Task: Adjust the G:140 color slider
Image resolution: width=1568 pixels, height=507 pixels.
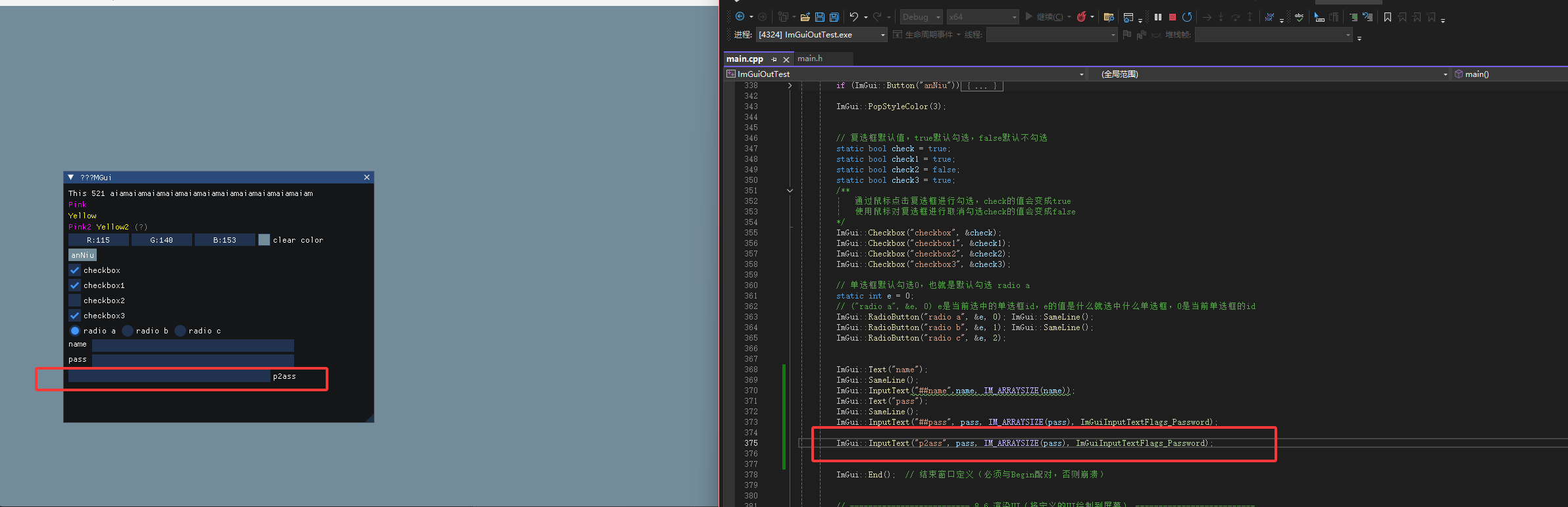Action: [162, 240]
